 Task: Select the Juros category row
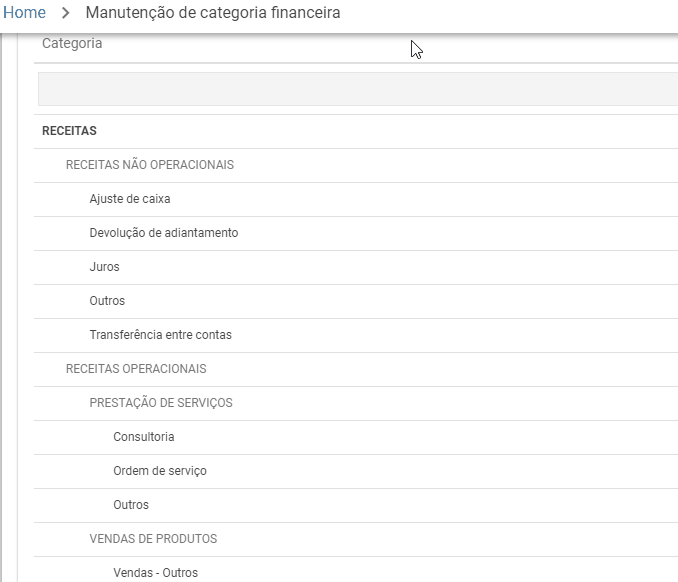point(356,267)
